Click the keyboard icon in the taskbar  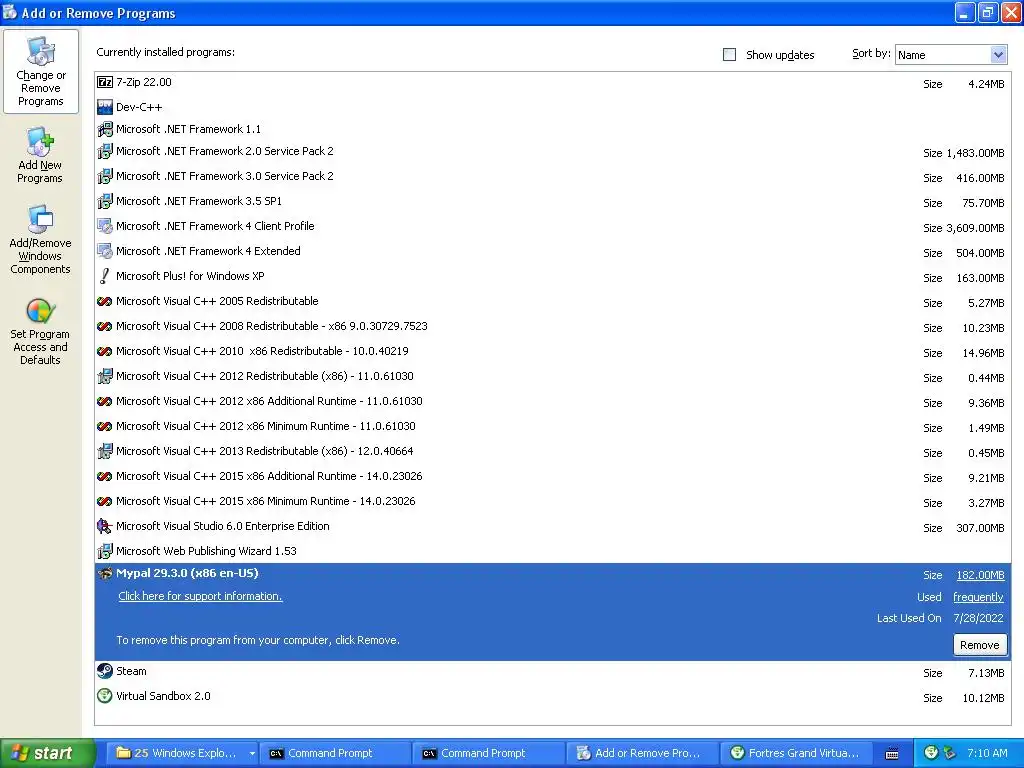point(891,754)
